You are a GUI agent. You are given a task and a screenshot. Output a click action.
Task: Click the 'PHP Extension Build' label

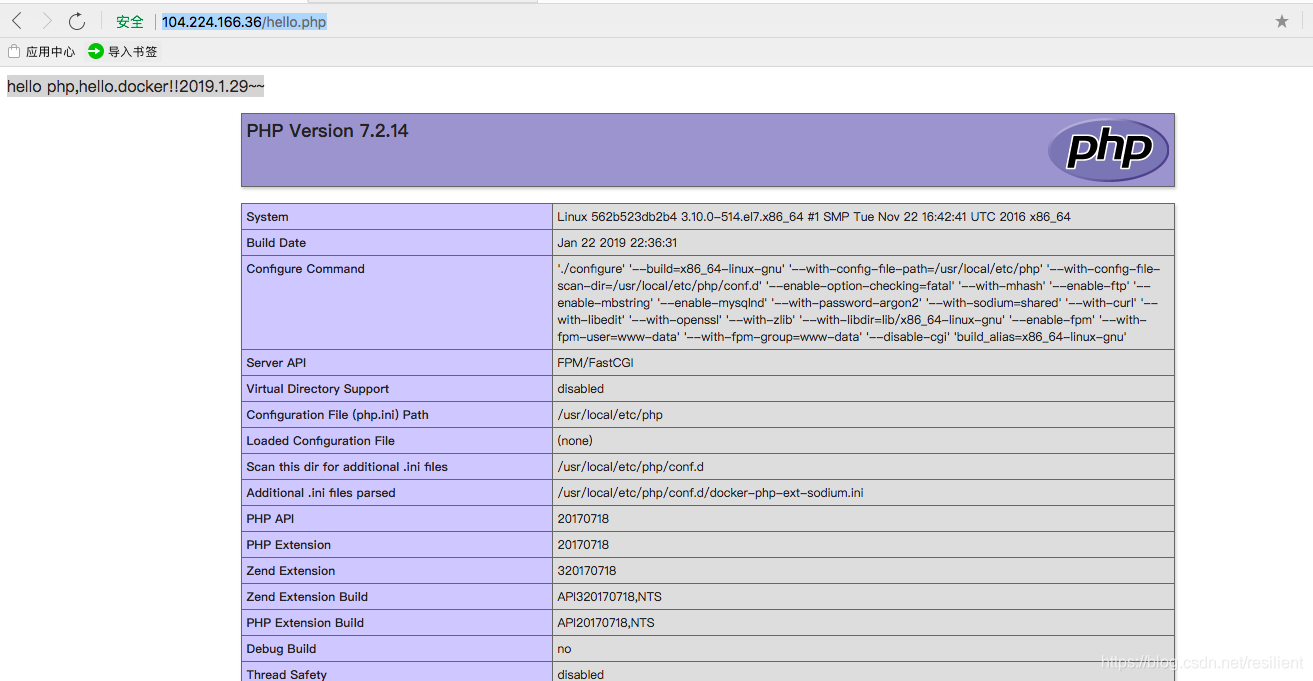point(305,623)
